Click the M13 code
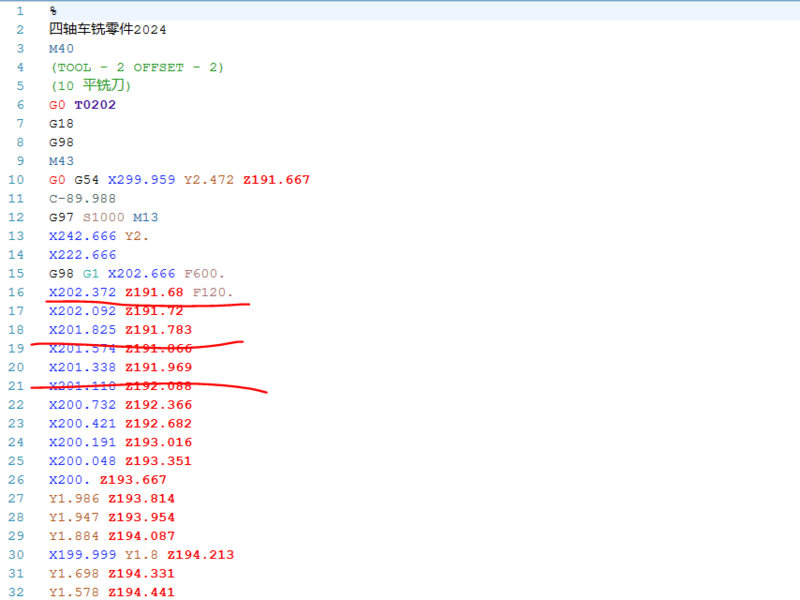 (x=146, y=217)
